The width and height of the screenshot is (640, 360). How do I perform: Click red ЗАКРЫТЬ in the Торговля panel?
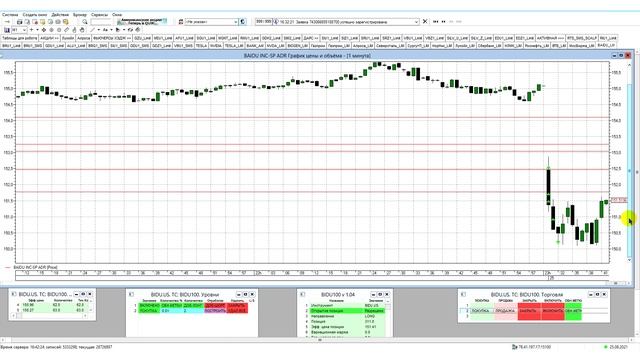pyautogui.click(x=529, y=311)
